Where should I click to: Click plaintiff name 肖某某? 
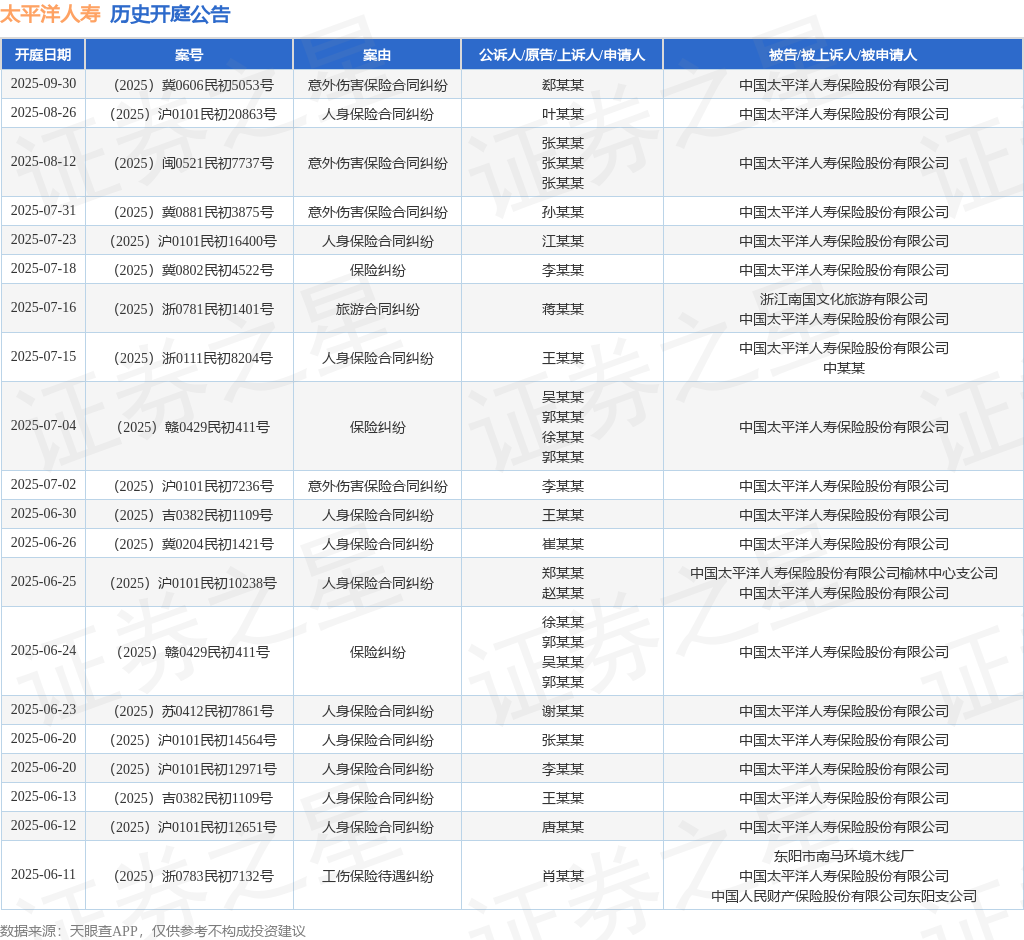pos(563,876)
